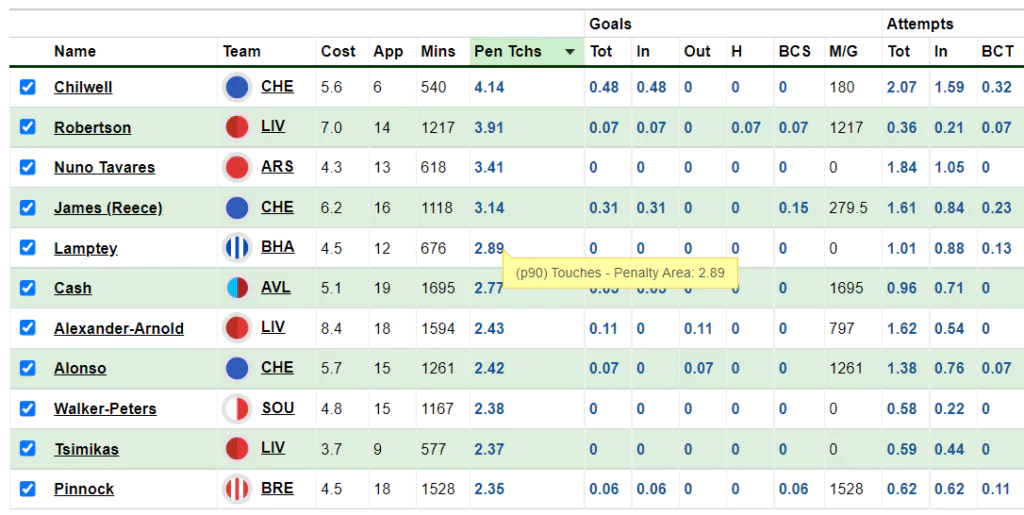Open the Robertson player link
The height and width of the screenshot is (515, 1024).
[x=92, y=127]
